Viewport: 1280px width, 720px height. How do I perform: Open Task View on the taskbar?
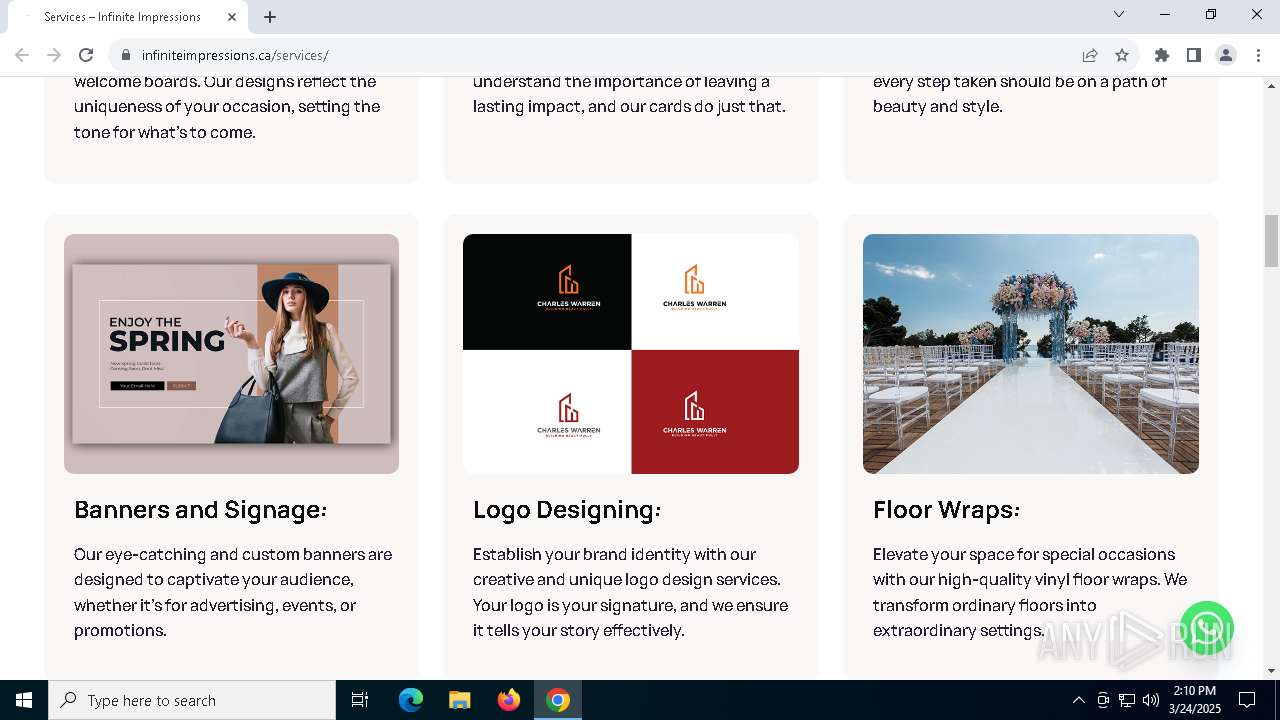pyautogui.click(x=360, y=700)
